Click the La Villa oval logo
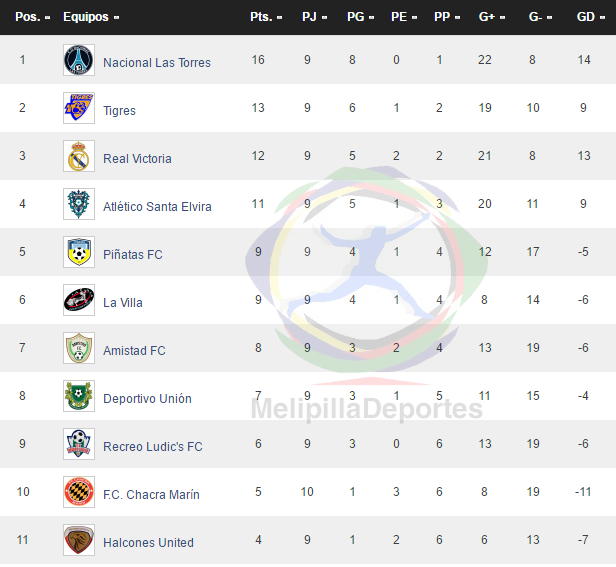The height and width of the screenshot is (567, 616). 79,300
